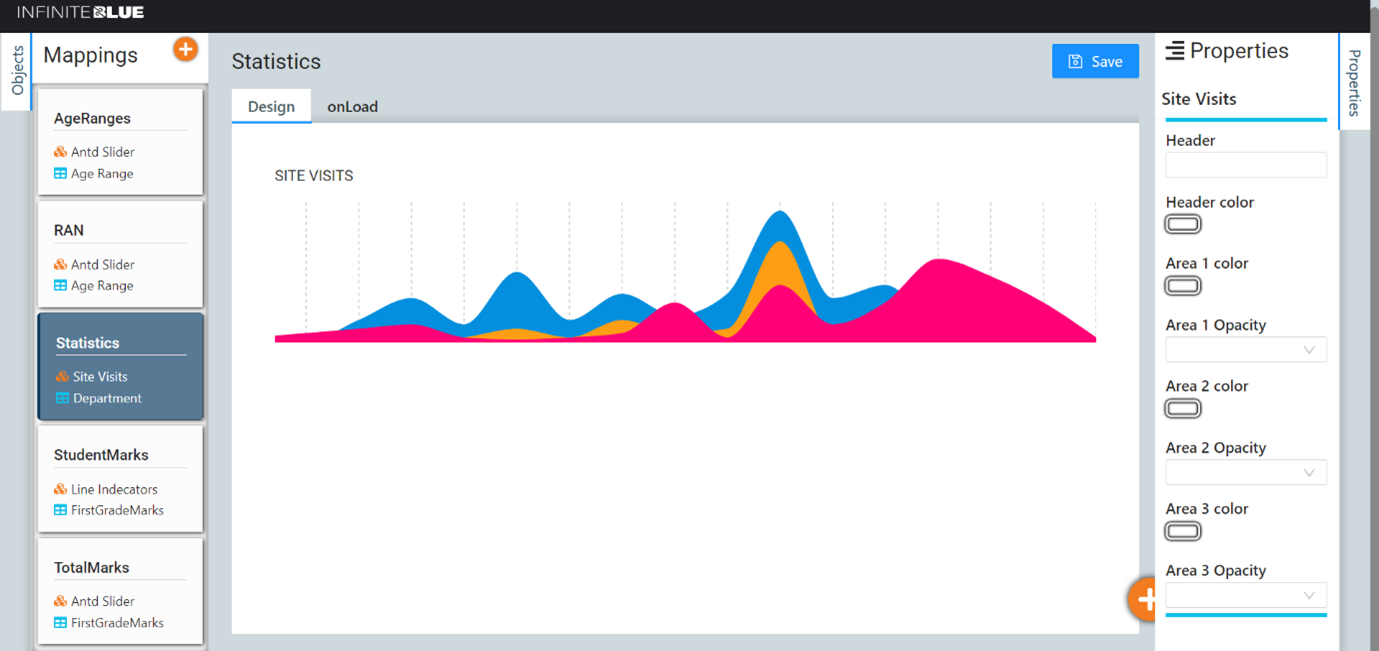
Task: Click the Header text input field
Action: click(x=1246, y=165)
